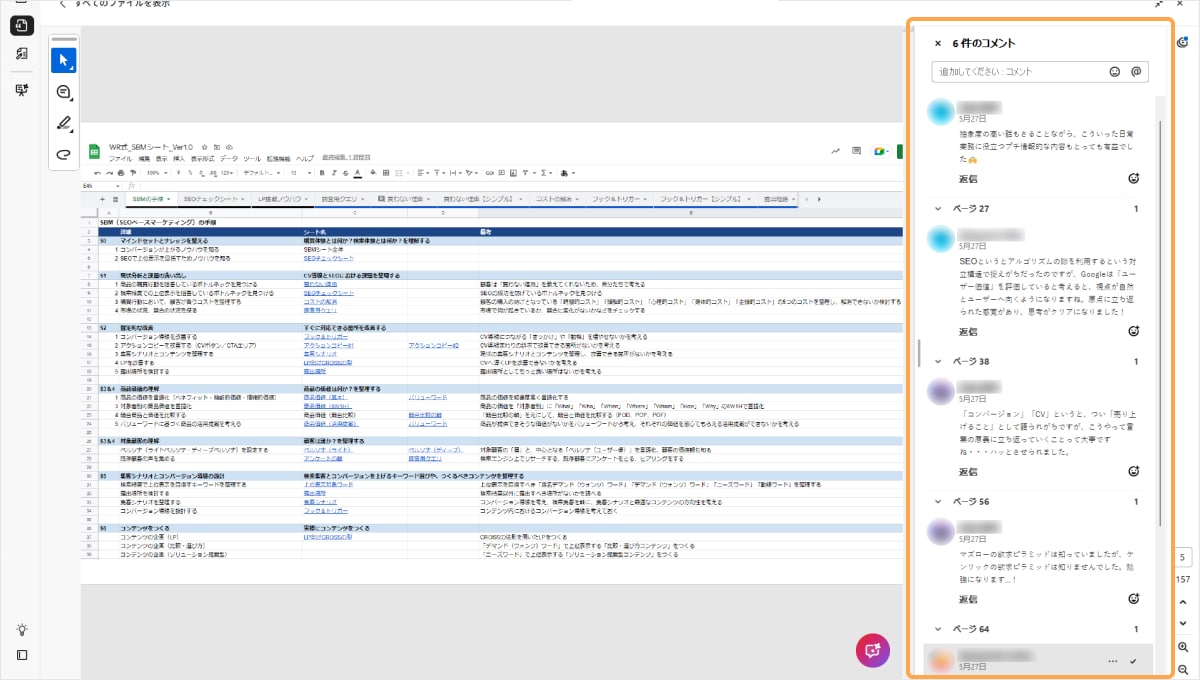Open the selected document page sidebar icon
Viewport: 1200px width, 680px height.
coord(21,26)
